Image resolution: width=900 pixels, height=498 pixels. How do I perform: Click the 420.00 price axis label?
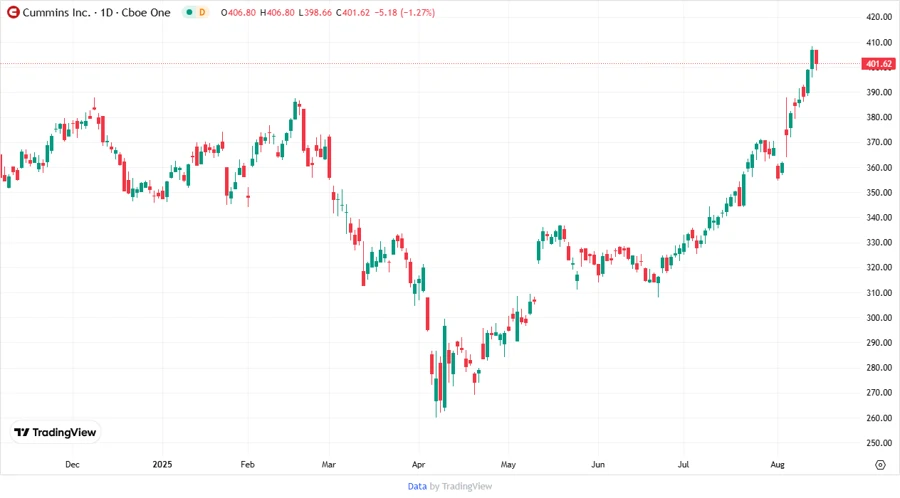[879, 17]
